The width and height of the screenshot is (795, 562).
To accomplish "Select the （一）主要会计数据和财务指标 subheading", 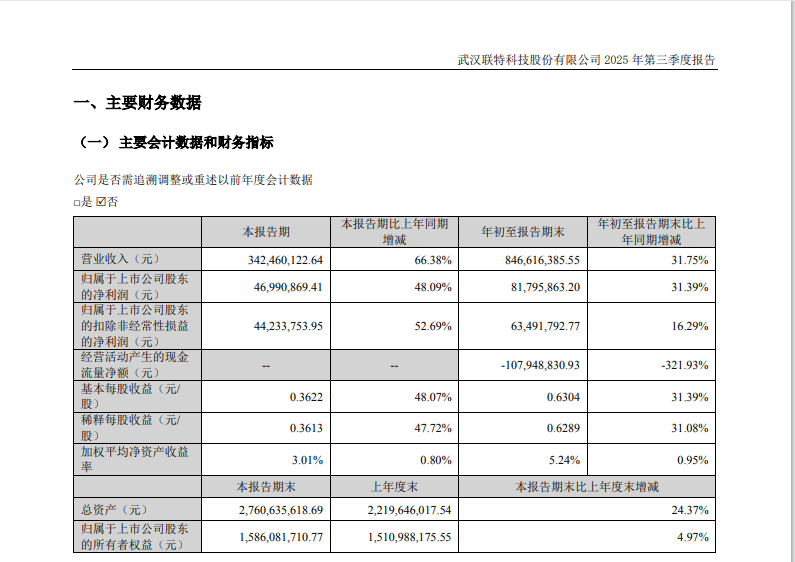I will pyautogui.click(x=174, y=143).
